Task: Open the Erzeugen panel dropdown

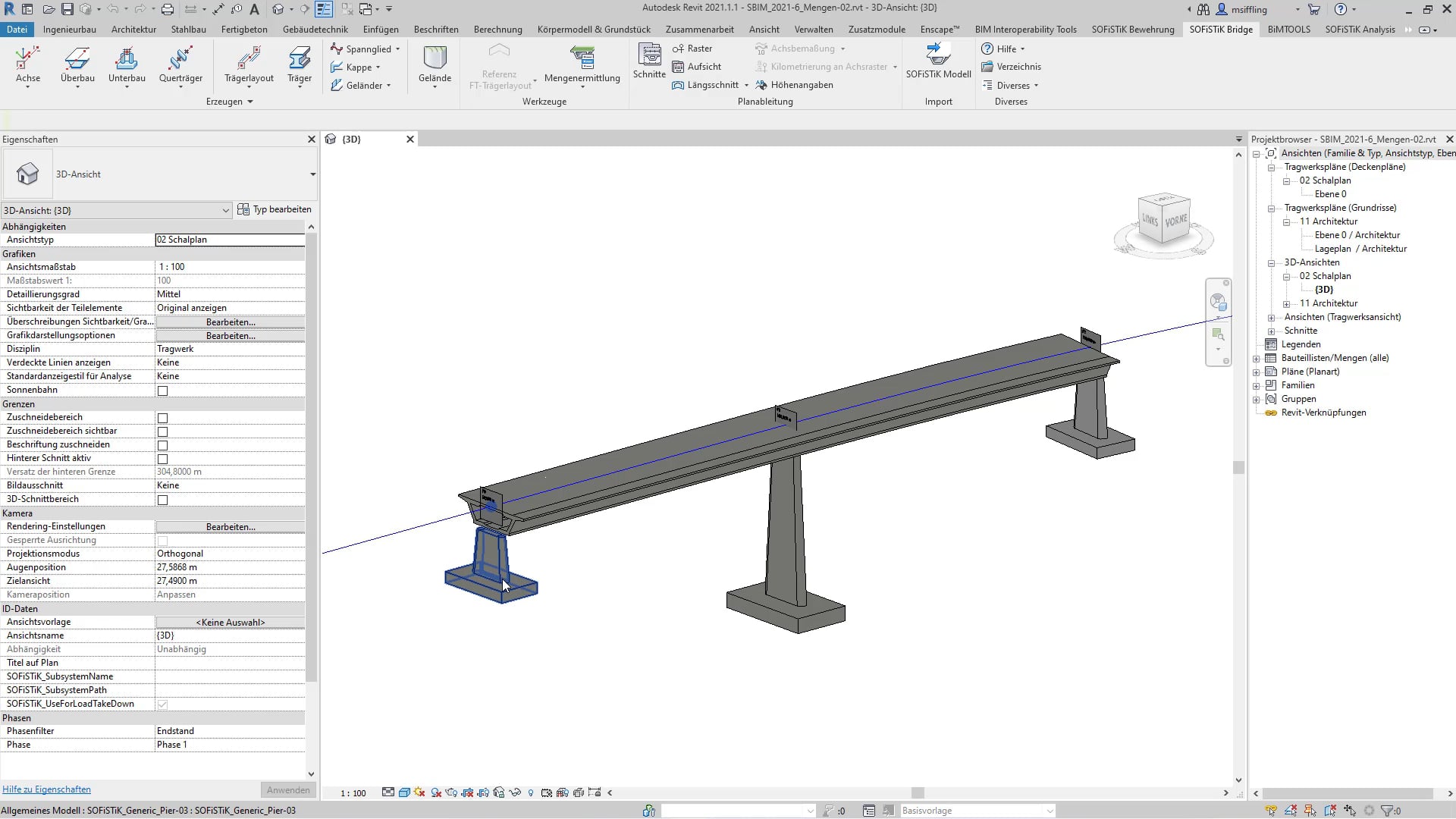Action: 229,102
